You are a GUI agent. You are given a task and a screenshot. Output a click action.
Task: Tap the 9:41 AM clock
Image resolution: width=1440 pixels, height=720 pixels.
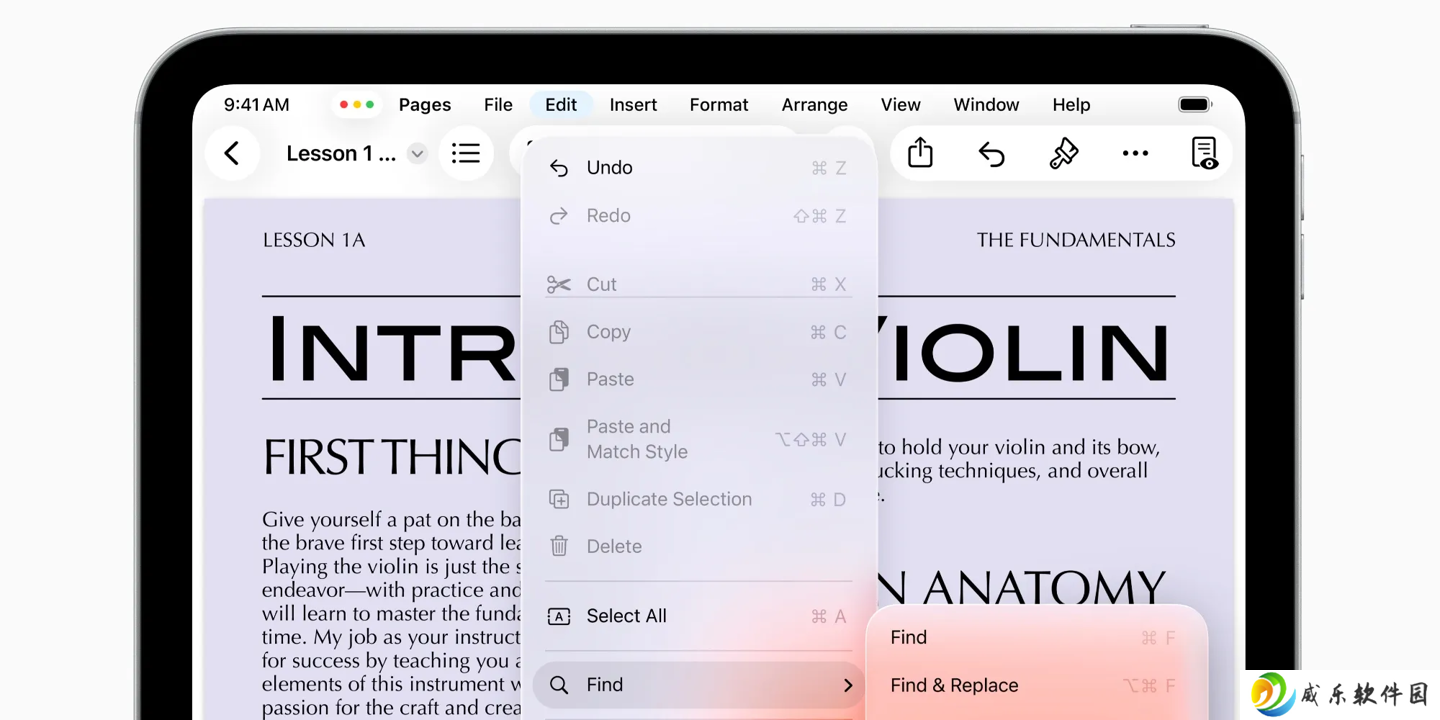[257, 104]
